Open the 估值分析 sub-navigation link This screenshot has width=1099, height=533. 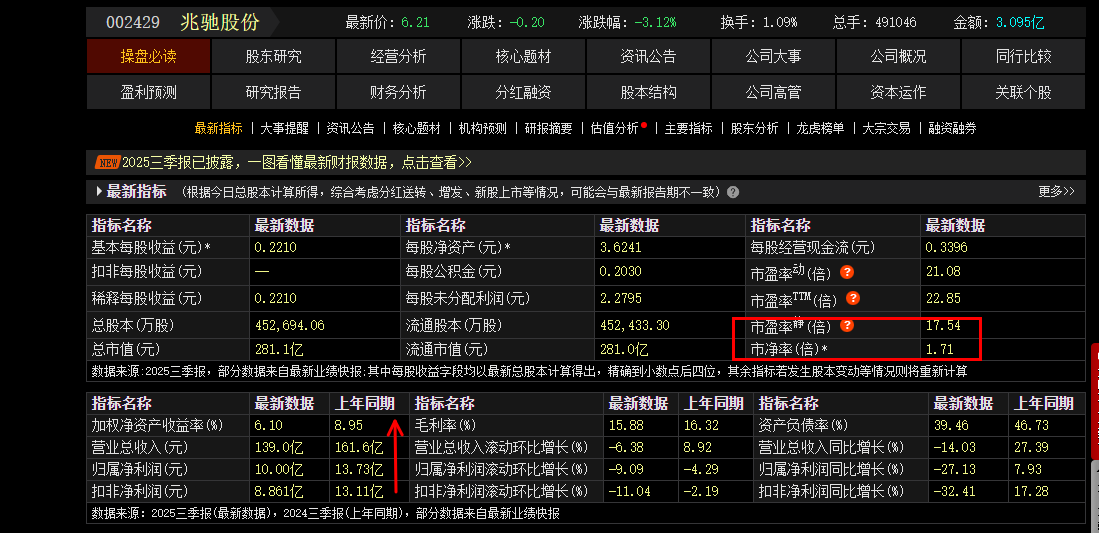click(x=615, y=128)
